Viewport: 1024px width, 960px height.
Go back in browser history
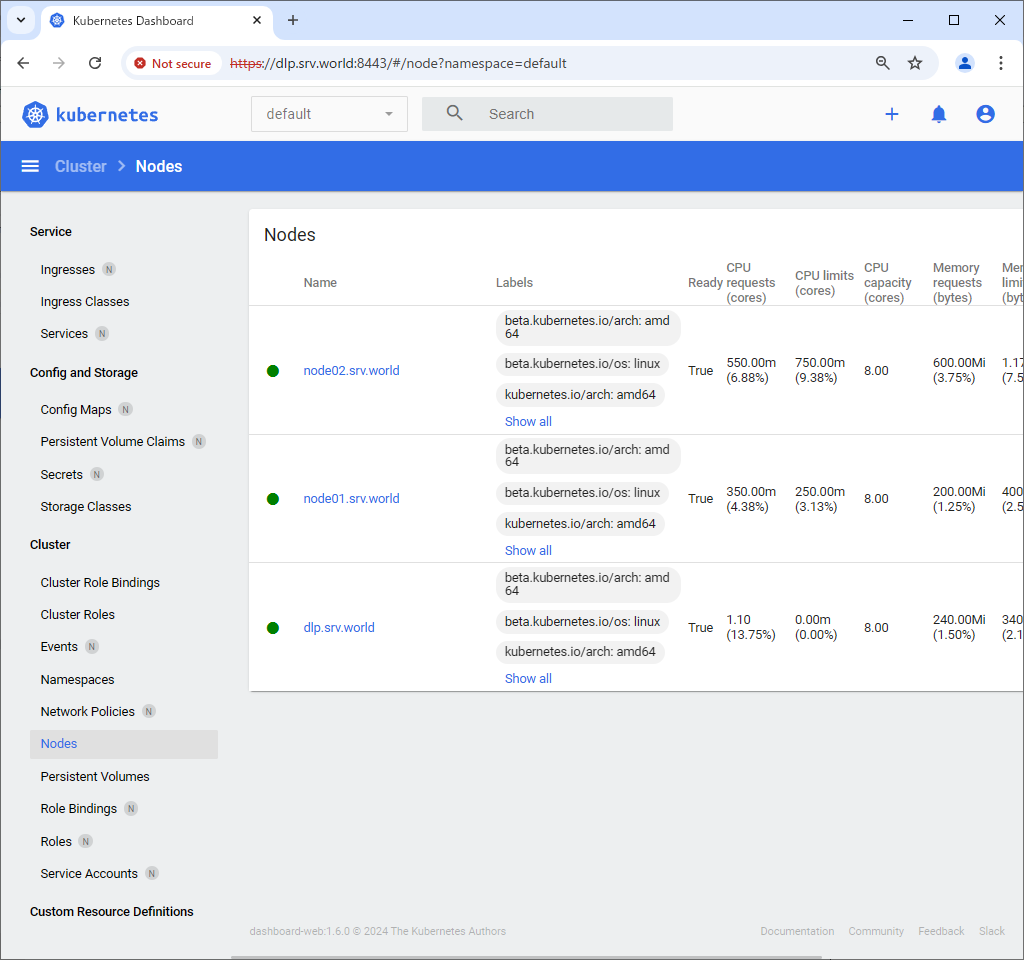[x=24, y=63]
